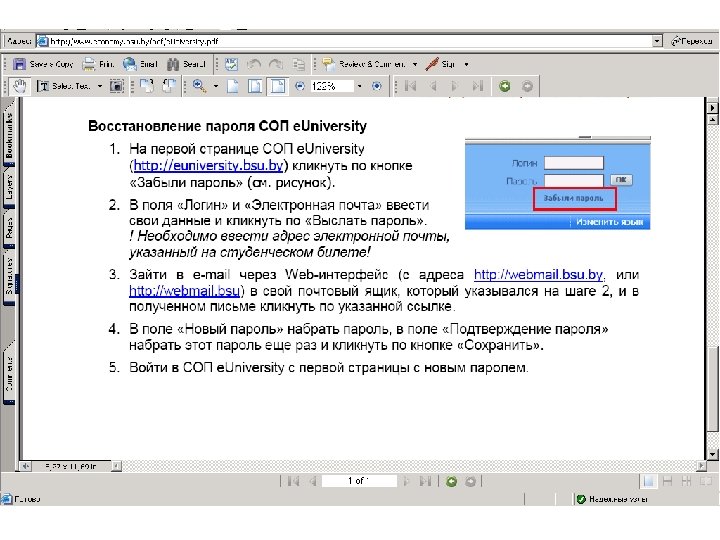Go to last page in bottom navigation bar
This screenshot has width=720, height=540.
425,481
